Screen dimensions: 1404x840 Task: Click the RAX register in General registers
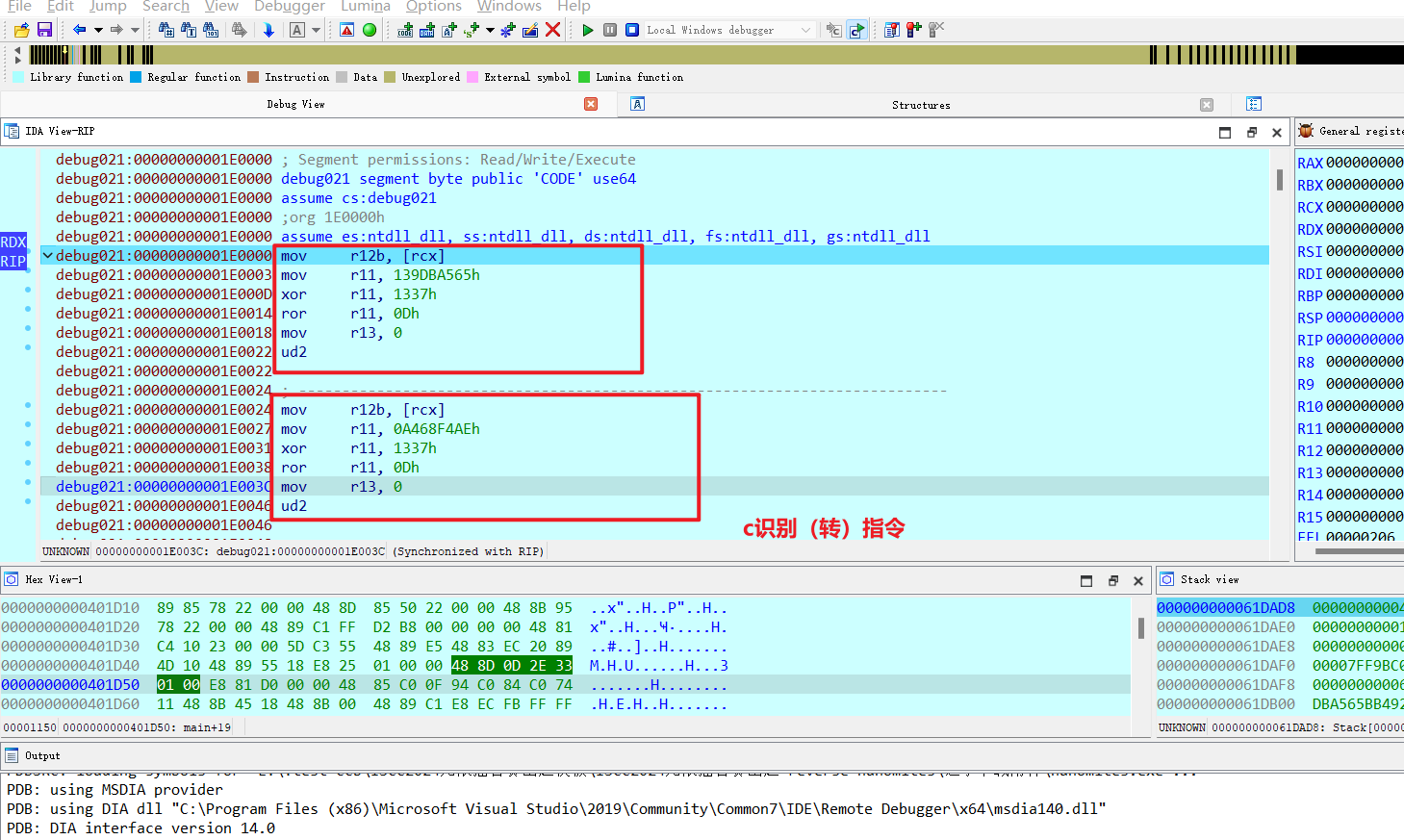(x=1310, y=163)
